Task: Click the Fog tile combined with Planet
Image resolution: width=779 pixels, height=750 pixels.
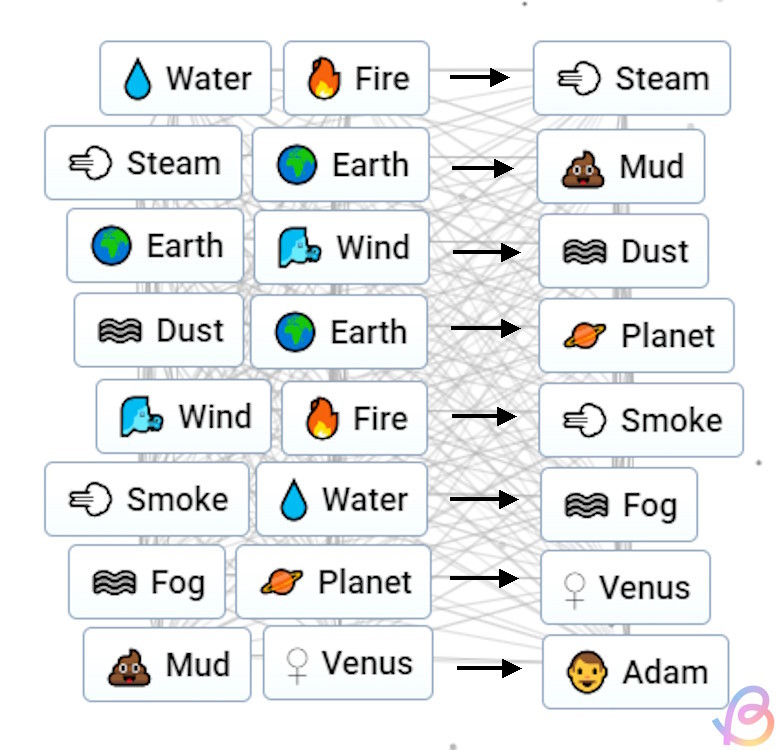Action: 137,582
